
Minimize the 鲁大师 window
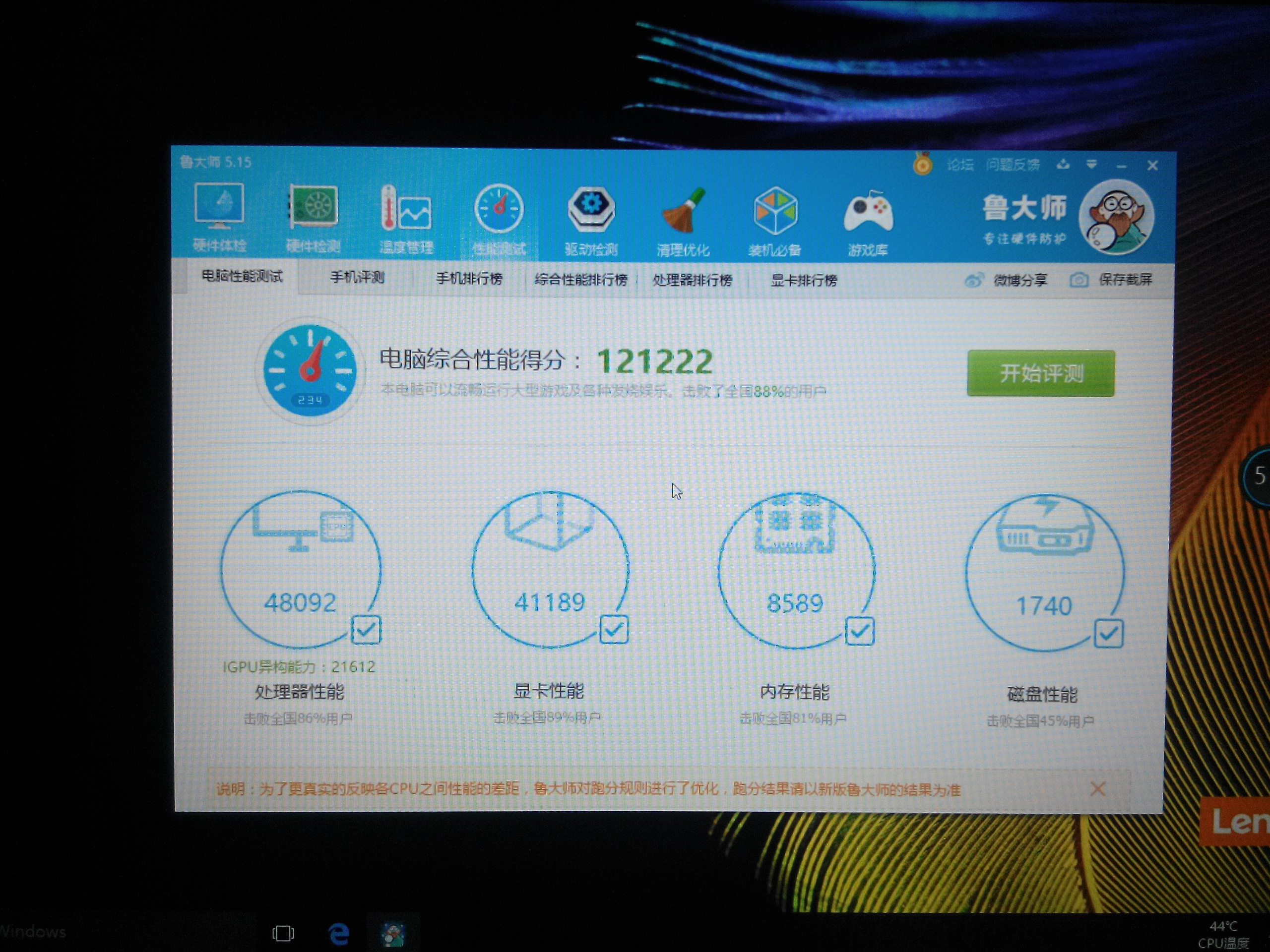point(1121,166)
